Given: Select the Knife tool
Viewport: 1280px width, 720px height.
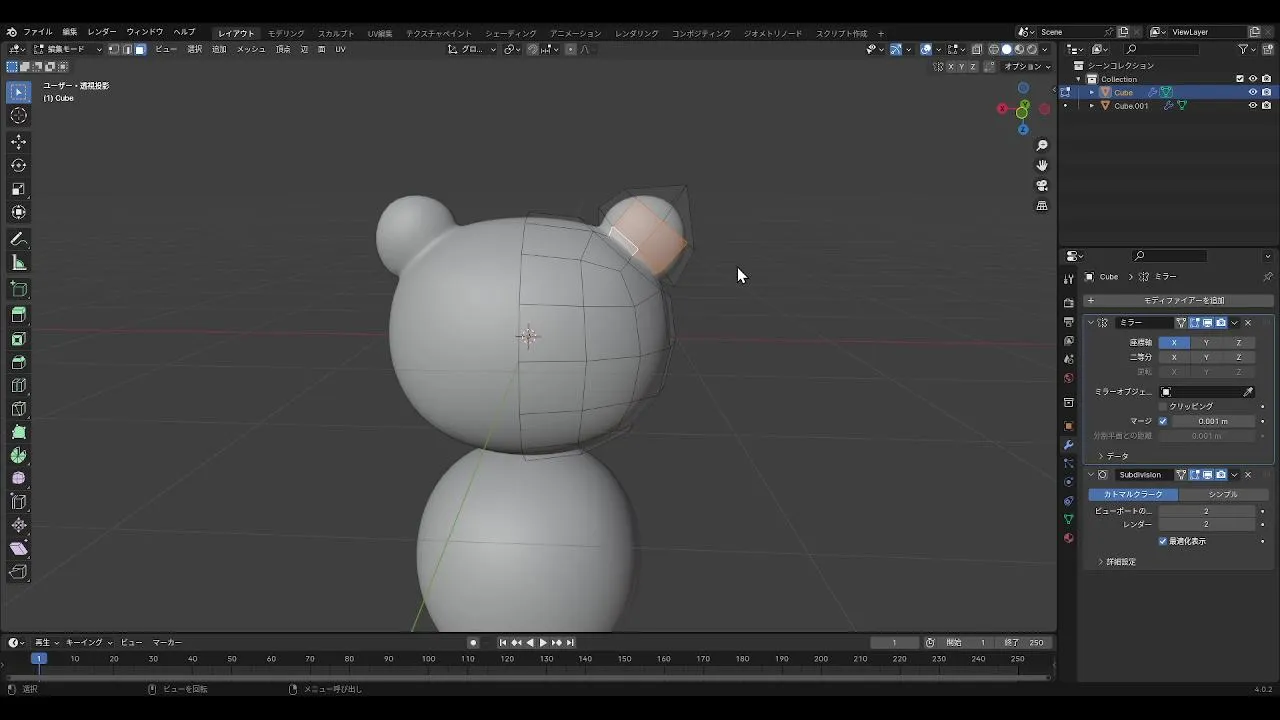Looking at the screenshot, I should pos(19,409).
